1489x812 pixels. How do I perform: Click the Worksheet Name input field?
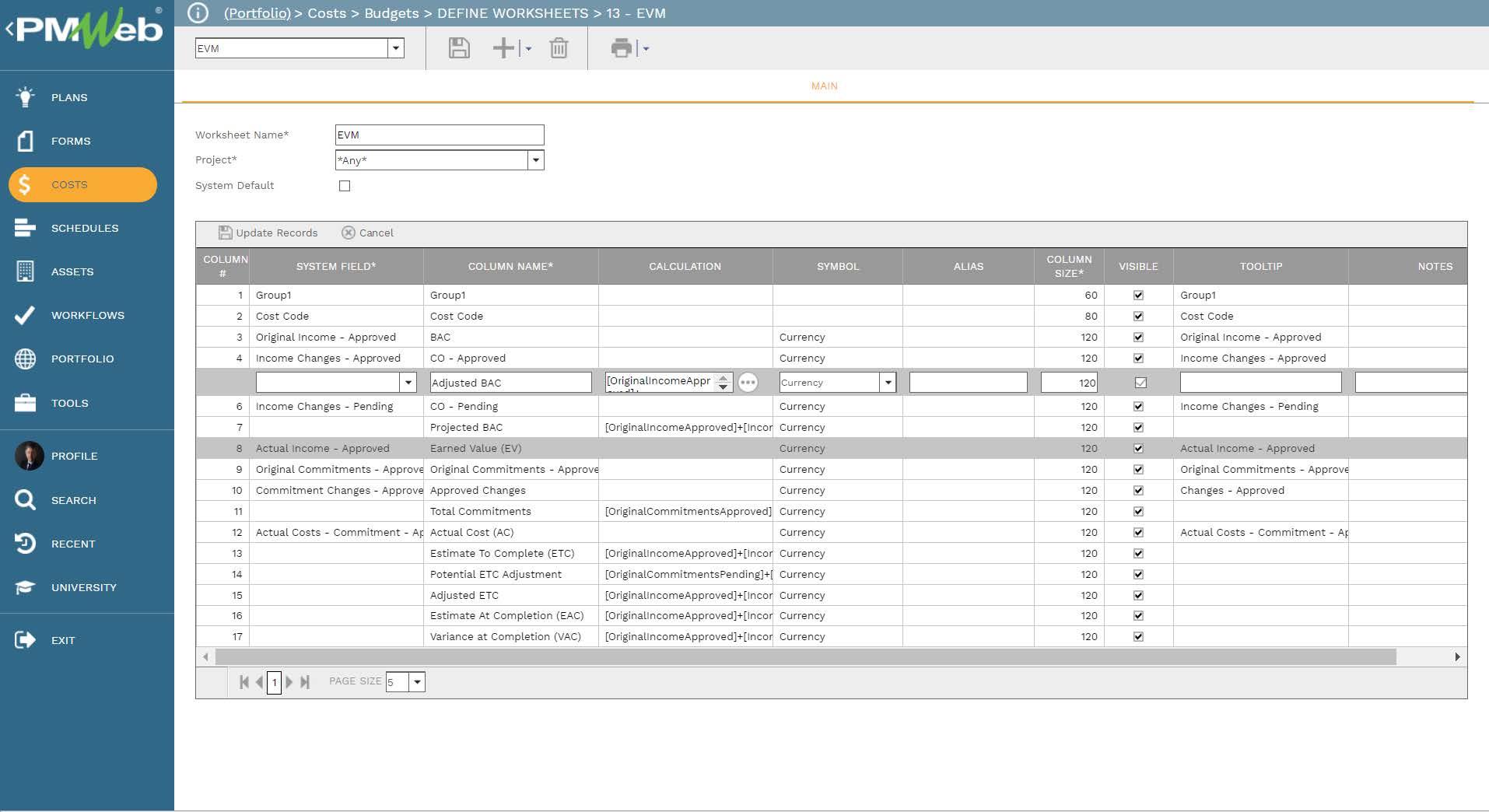440,135
